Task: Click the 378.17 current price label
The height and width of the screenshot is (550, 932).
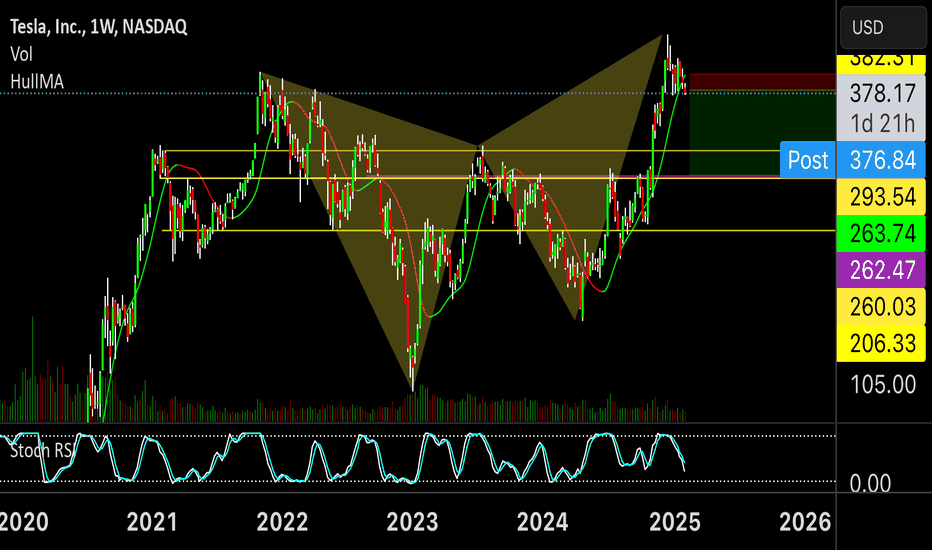Action: click(x=882, y=93)
